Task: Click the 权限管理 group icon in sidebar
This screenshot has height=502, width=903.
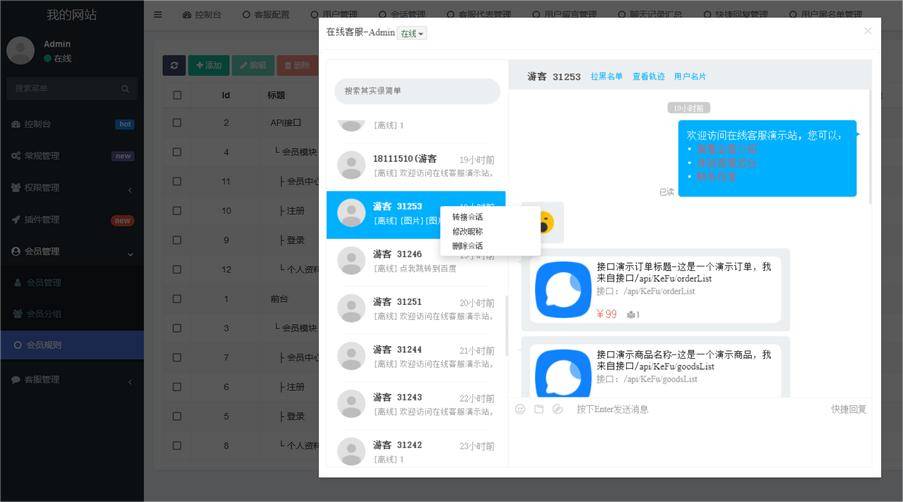Action: [16, 188]
